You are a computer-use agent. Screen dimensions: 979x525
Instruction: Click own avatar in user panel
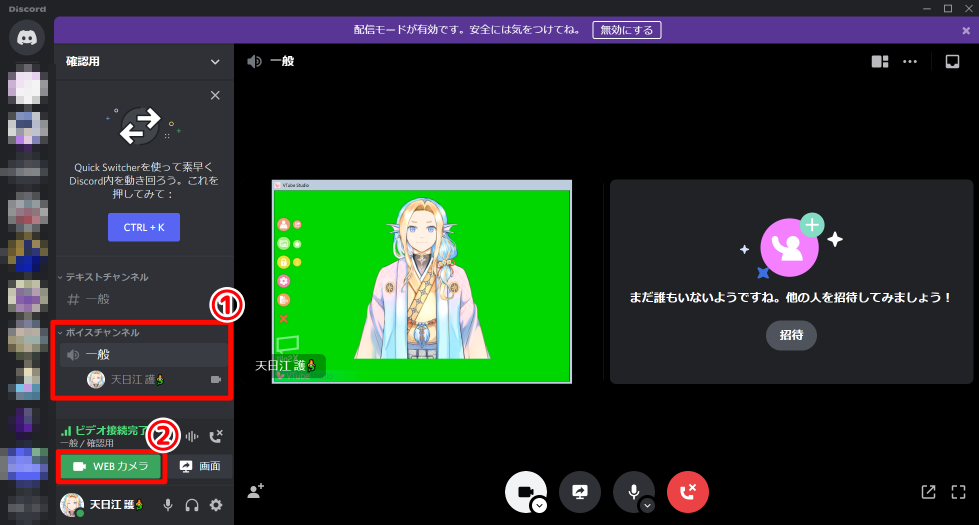click(72, 505)
